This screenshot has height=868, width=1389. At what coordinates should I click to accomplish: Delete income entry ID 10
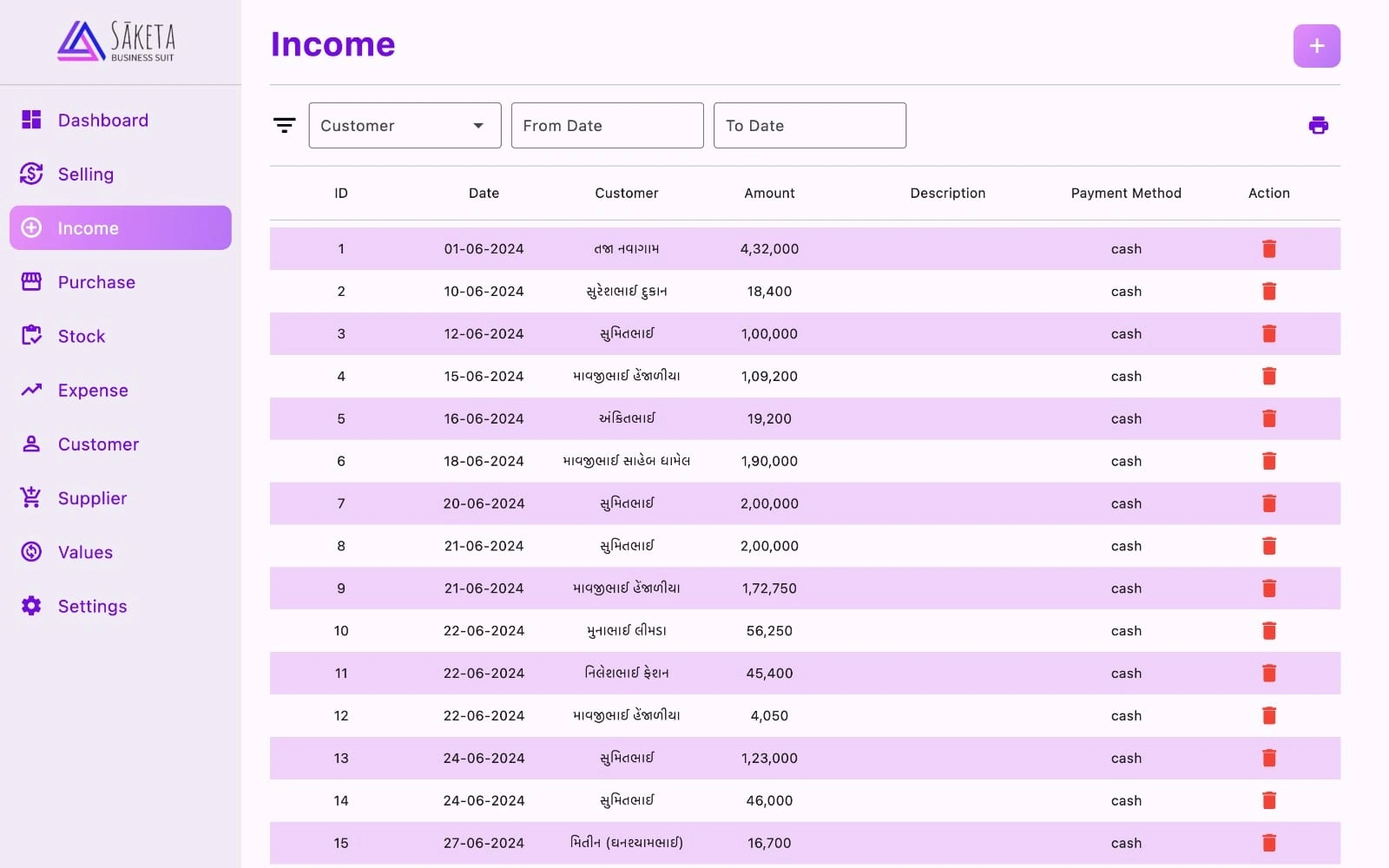pyautogui.click(x=1269, y=631)
